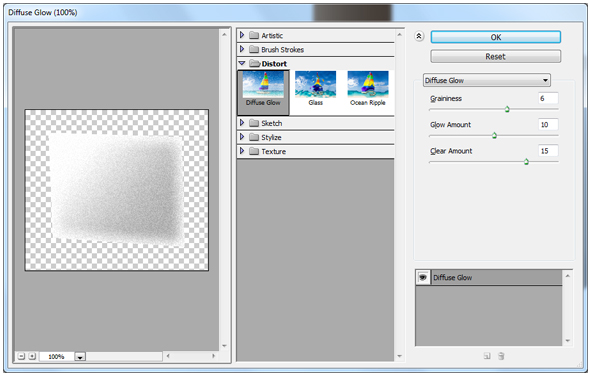The width and height of the screenshot is (590, 378).
Task: Click the Graininess label
Action: 446,99
